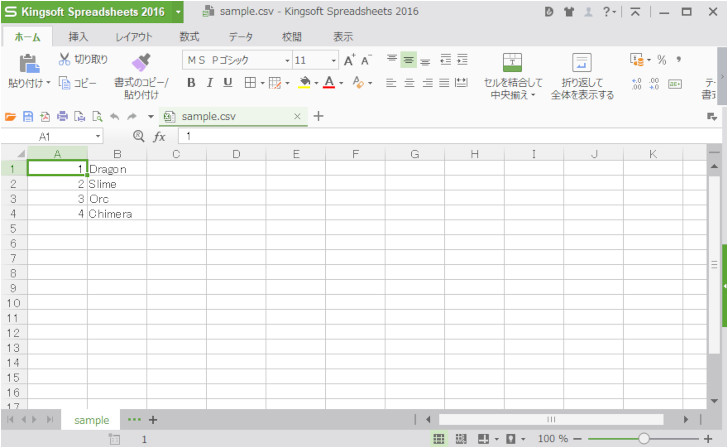This screenshot has width=728, height=448.
Task: Open the font size dropdown
Action: [x=333, y=60]
